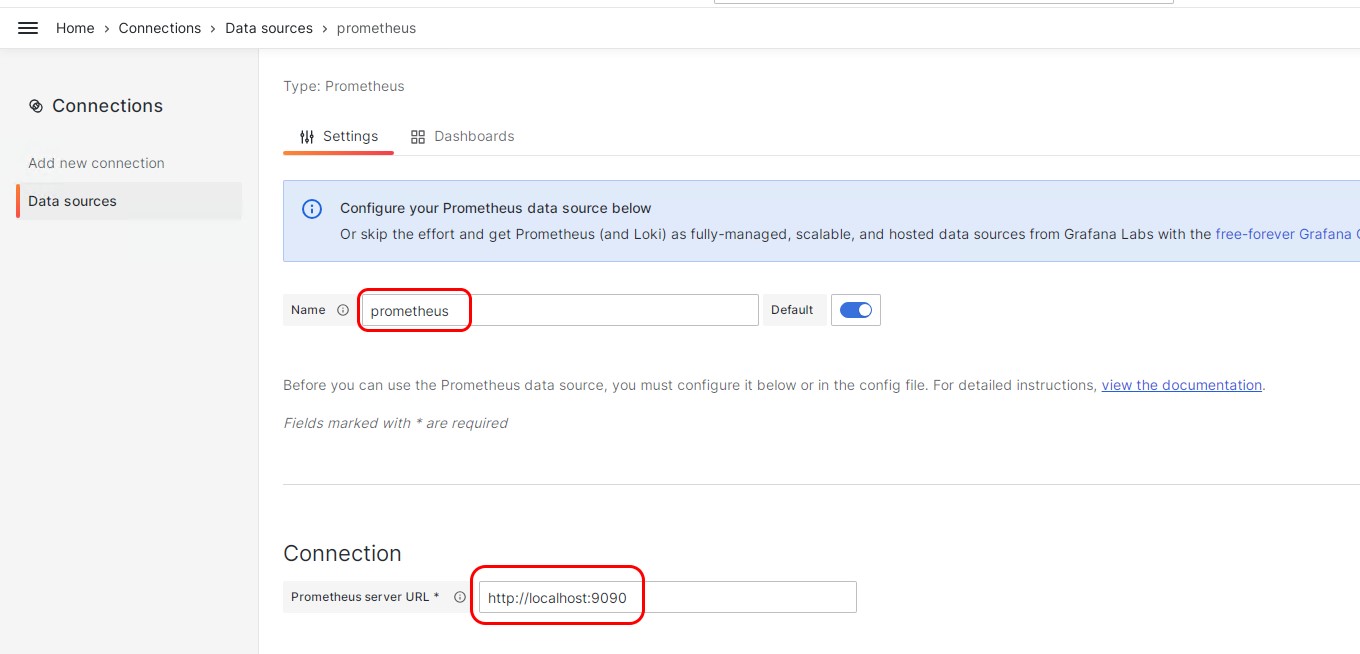Select Data sources in the sidebar
This screenshot has height=654, width=1360.
click(72, 200)
